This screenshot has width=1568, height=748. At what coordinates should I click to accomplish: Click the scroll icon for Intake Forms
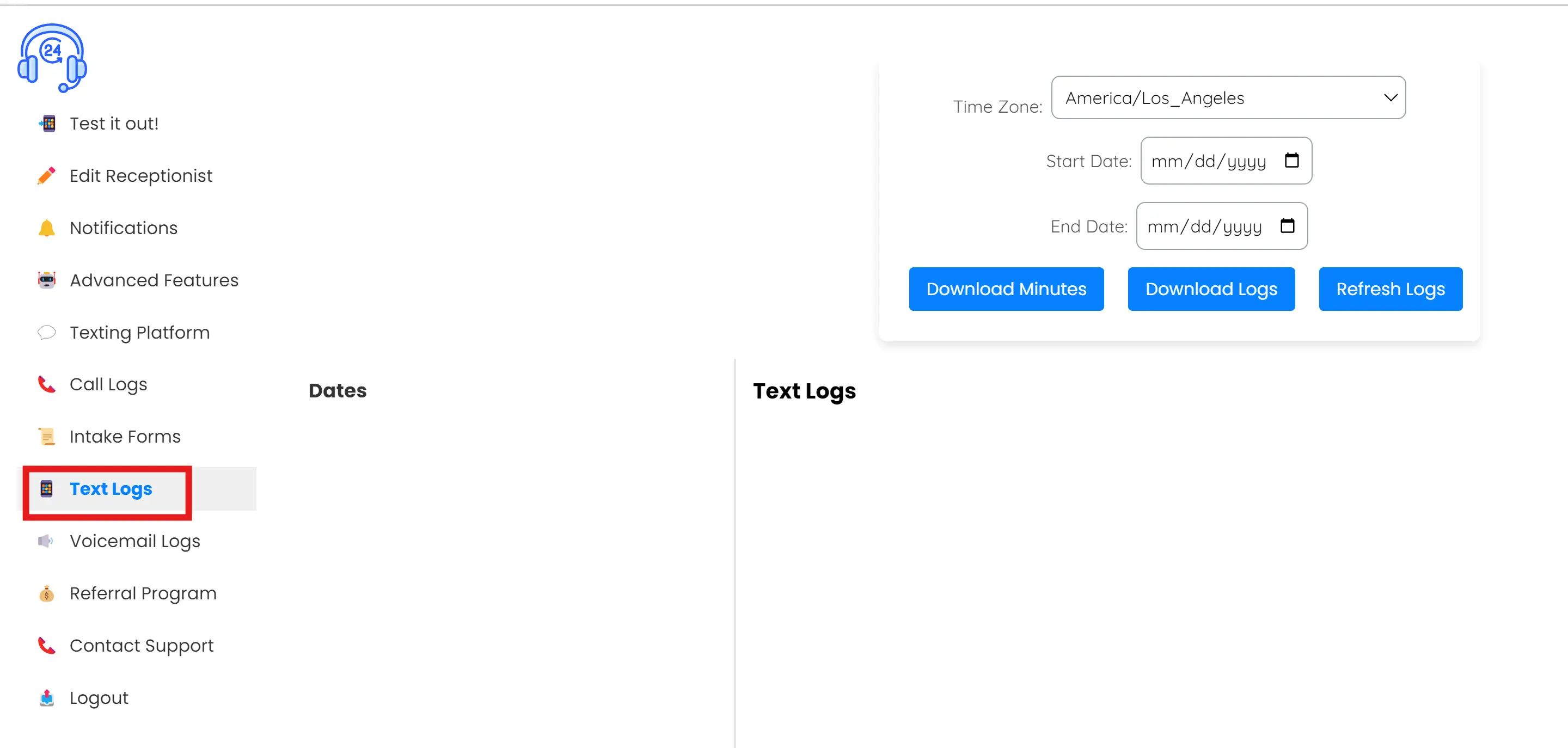[x=46, y=437]
